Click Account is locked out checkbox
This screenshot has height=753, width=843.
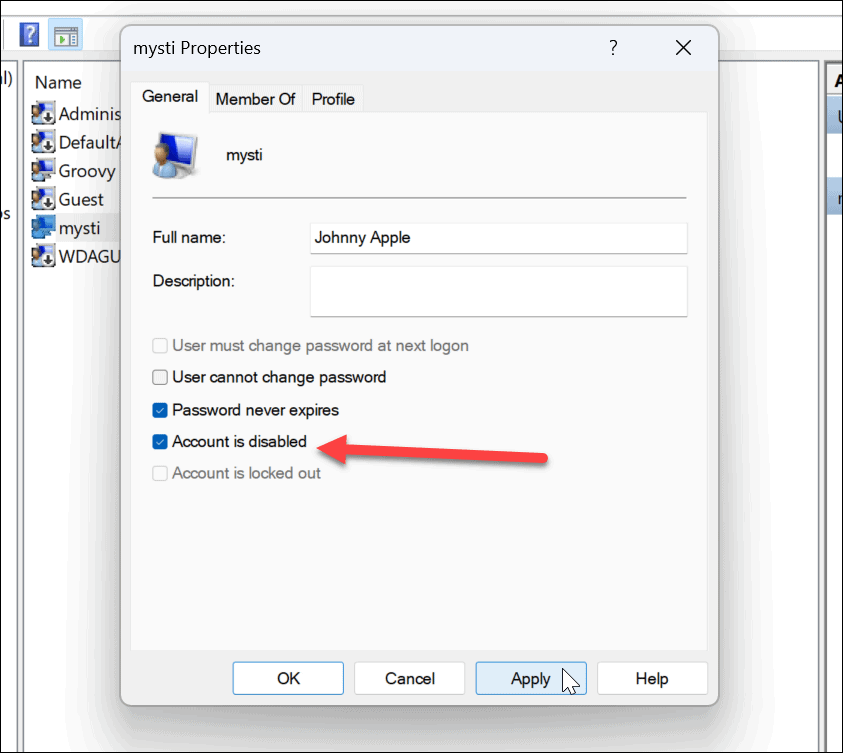(160, 474)
